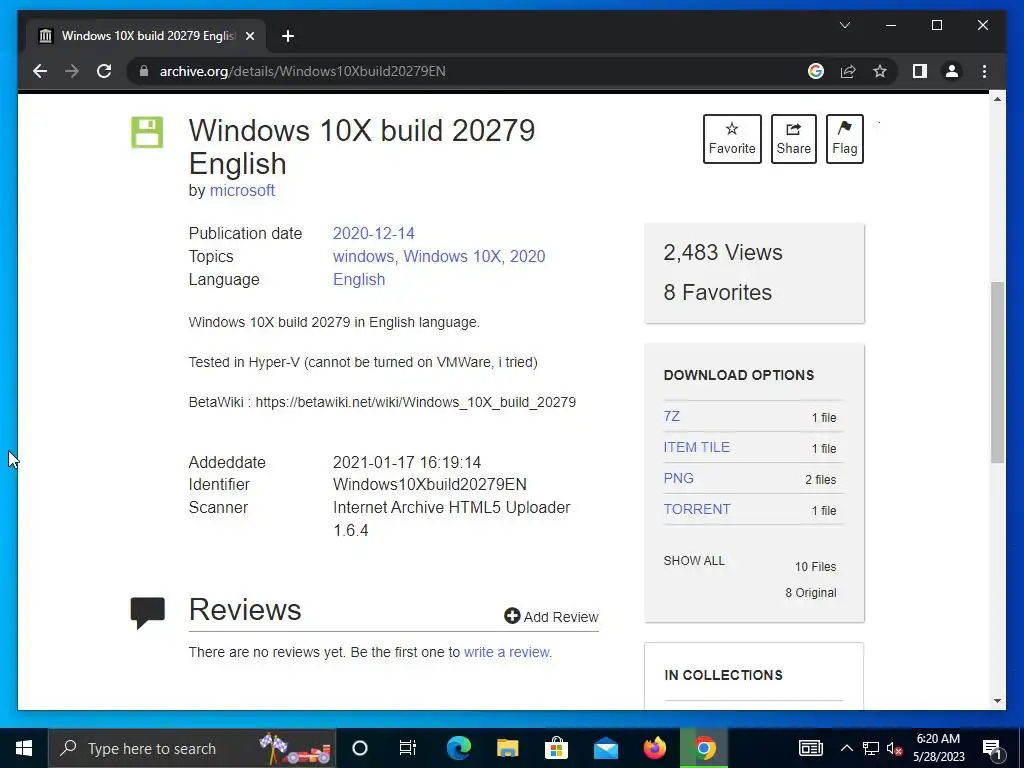Click the 8 Favorites text

[x=718, y=292]
